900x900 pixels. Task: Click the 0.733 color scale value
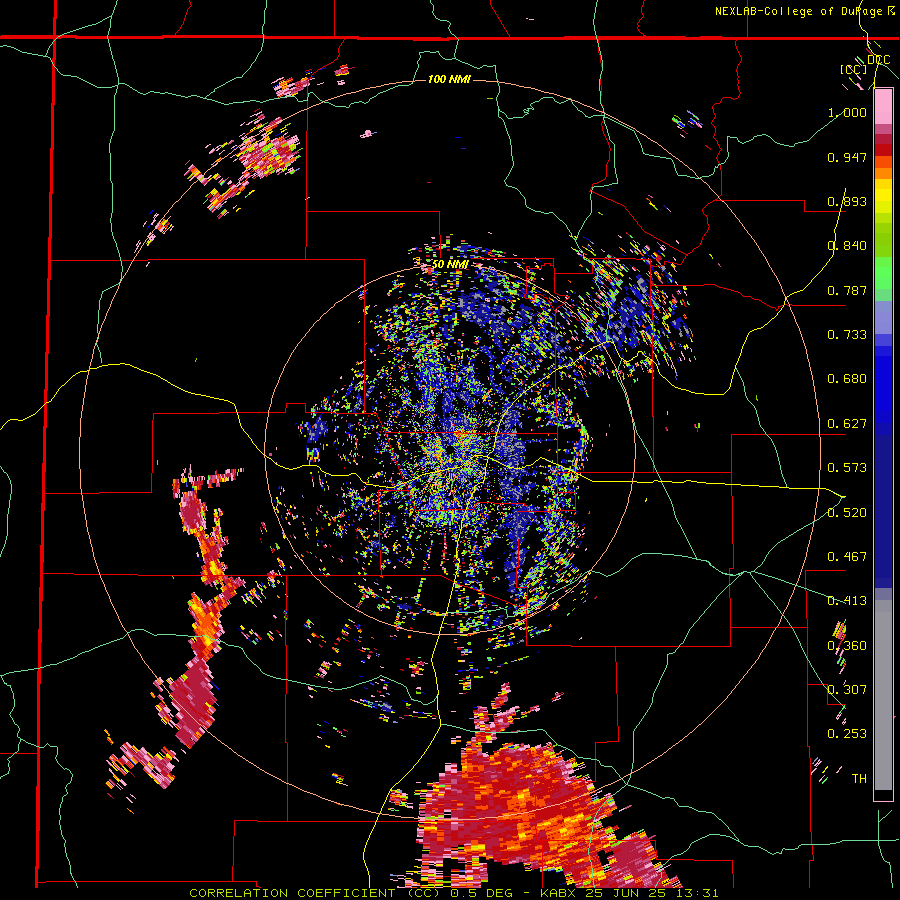pyautogui.click(x=847, y=335)
